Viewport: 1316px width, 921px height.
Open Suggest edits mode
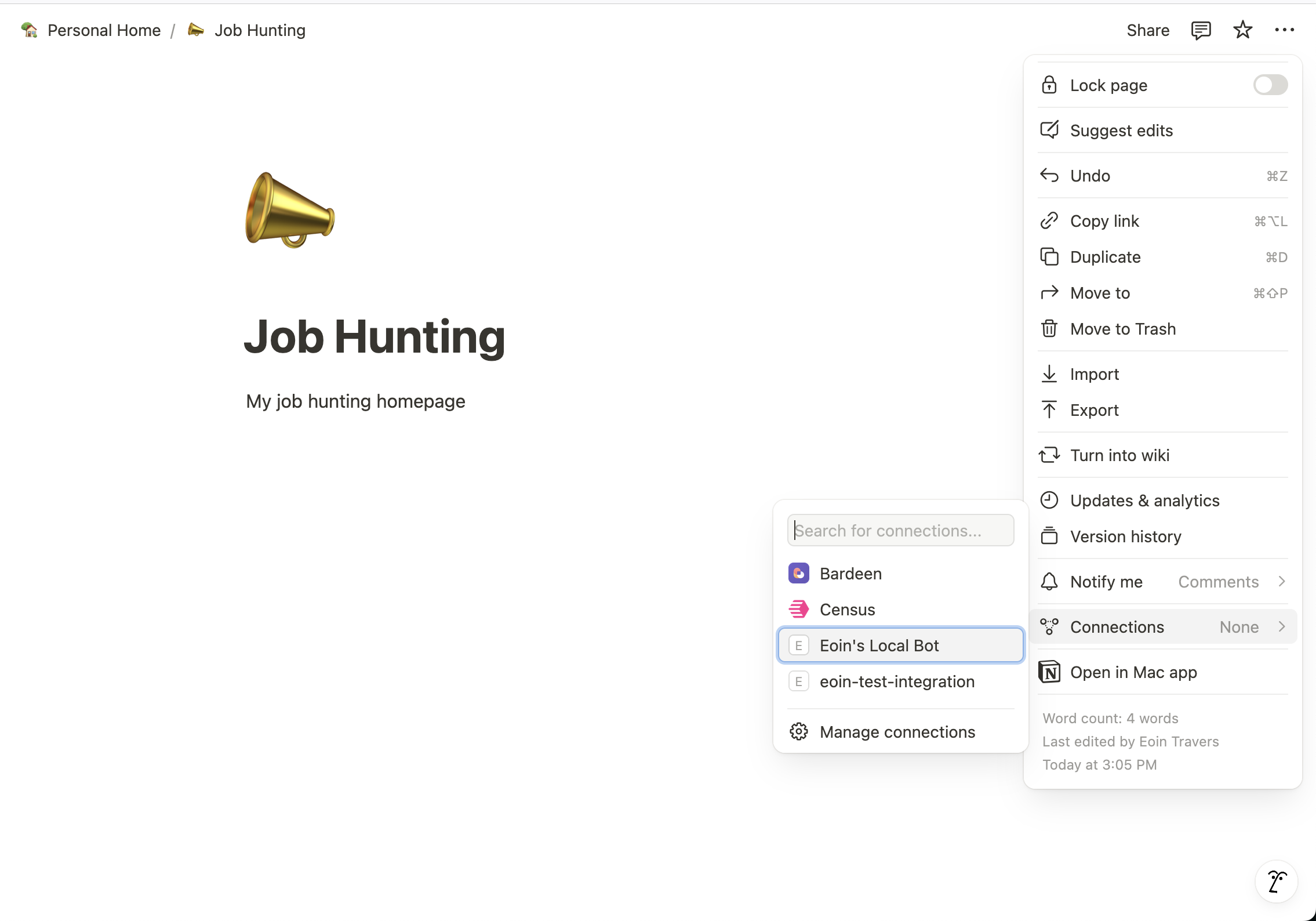tap(1121, 130)
